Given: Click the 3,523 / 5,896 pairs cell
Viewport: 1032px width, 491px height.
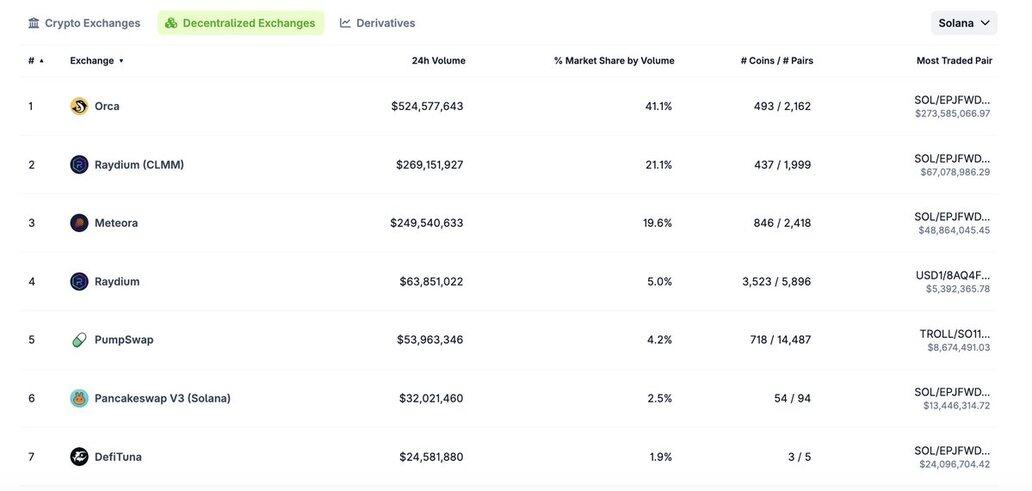Looking at the screenshot, I should point(777,282).
